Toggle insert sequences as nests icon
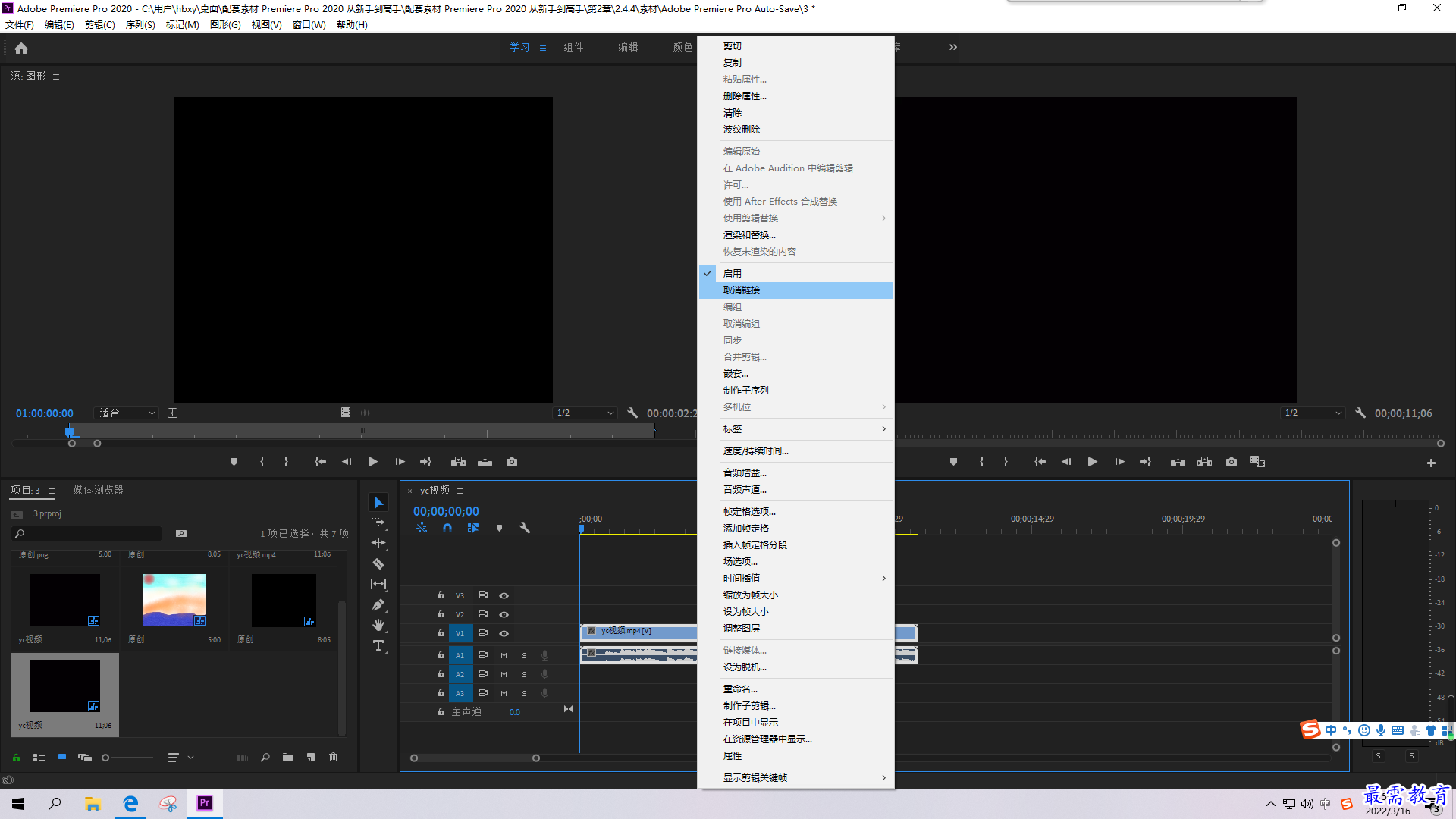This screenshot has width=1456, height=819. point(422,528)
